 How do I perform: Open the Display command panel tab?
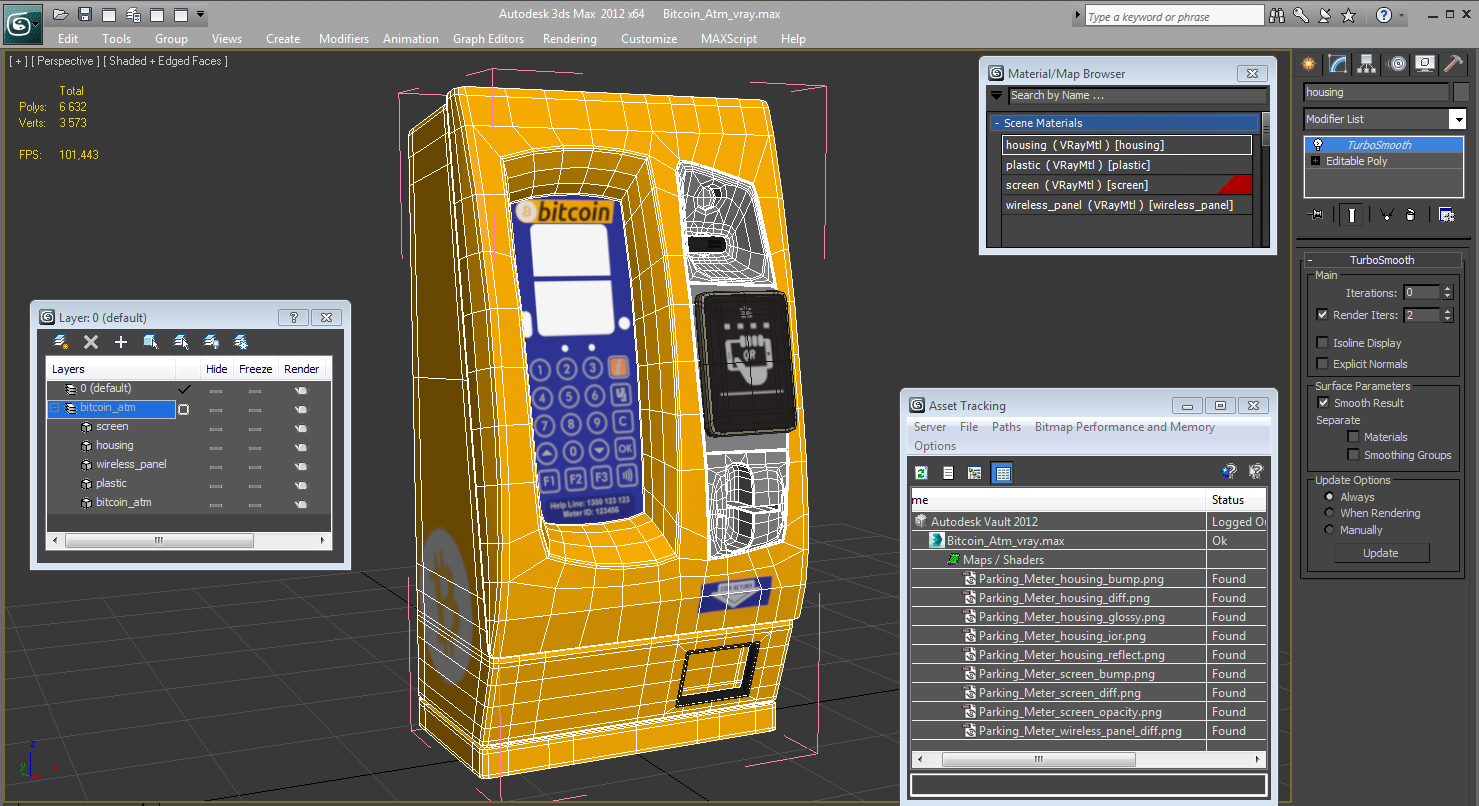click(x=1426, y=64)
